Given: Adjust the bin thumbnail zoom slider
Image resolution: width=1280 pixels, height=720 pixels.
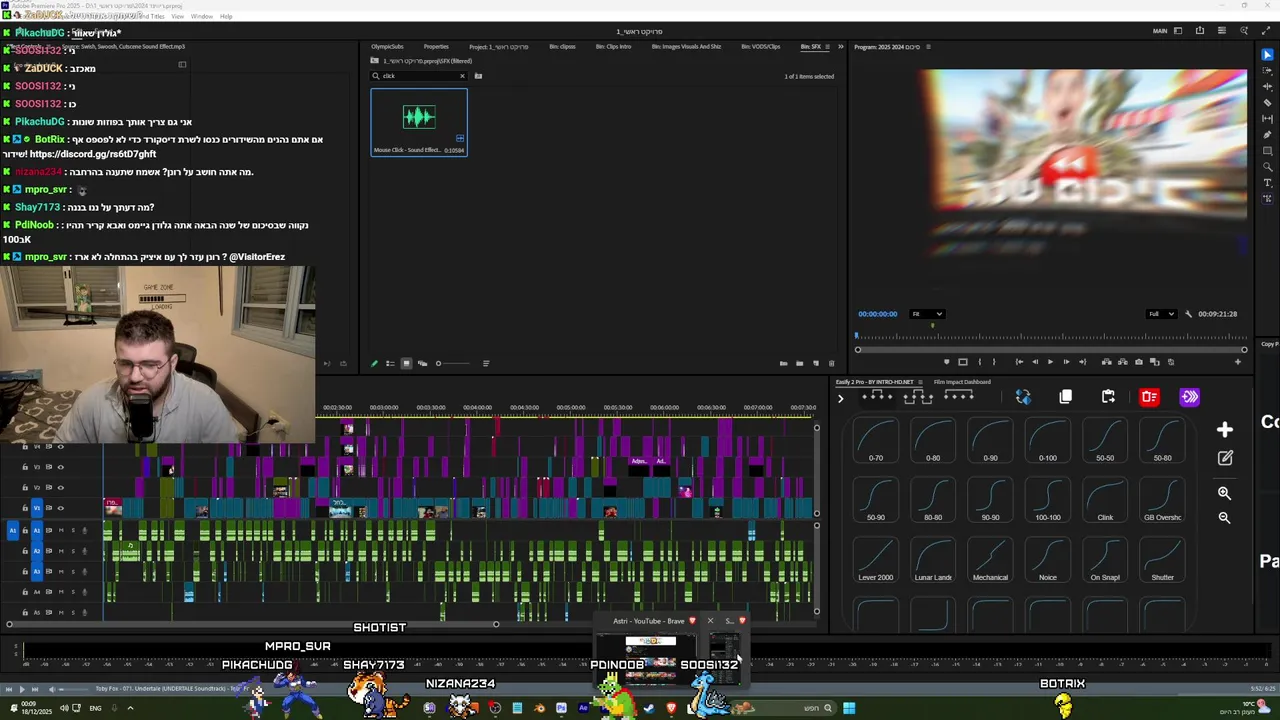Looking at the screenshot, I should (x=453, y=363).
